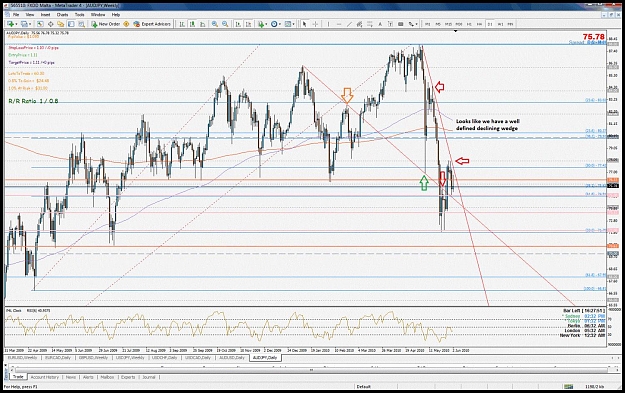Open the Indicators list icon
The height and width of the screenshot is (393, 625).
[261, 24]
